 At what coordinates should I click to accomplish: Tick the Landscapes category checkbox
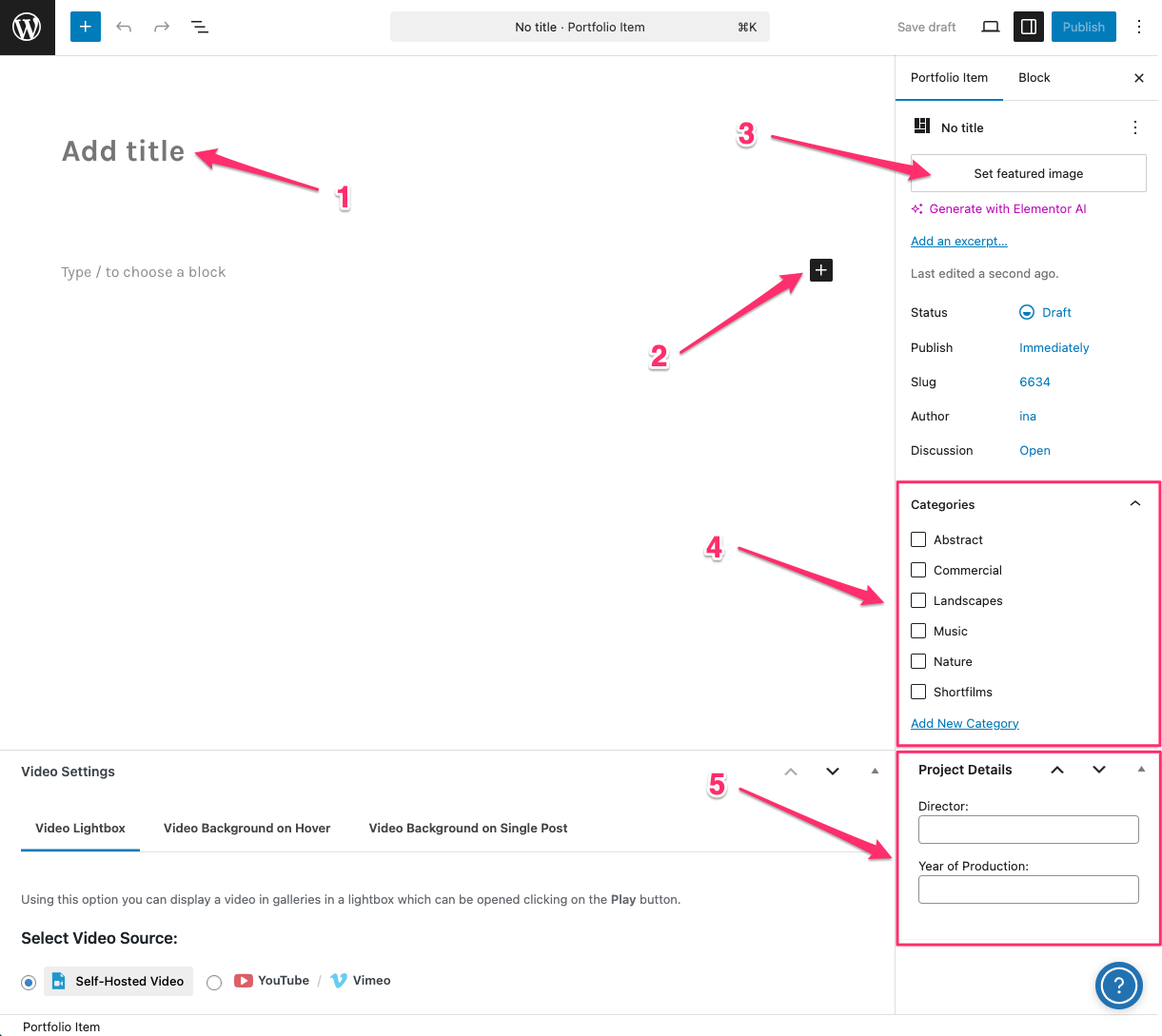[918, 600]
